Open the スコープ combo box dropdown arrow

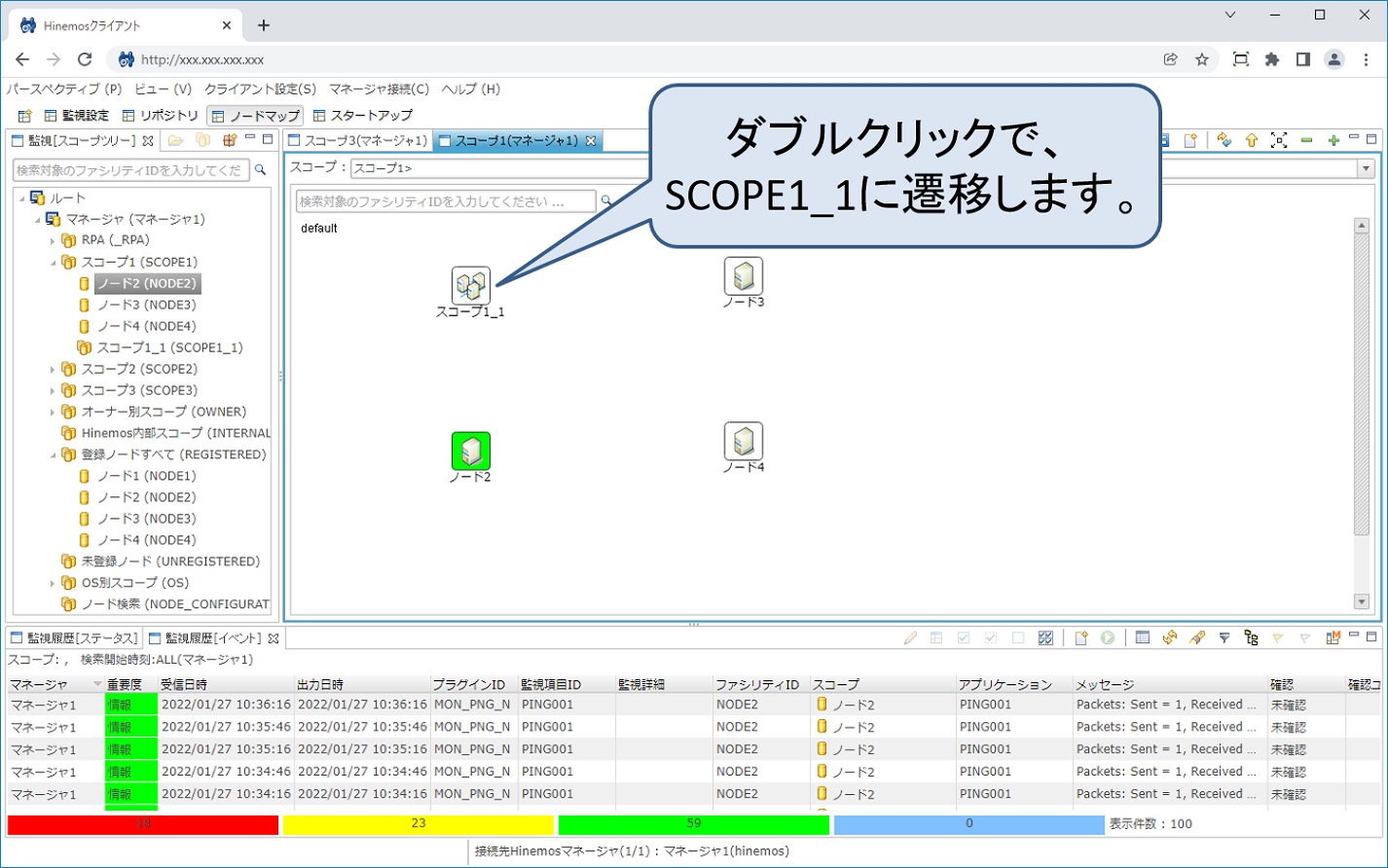coord(1365,168)
